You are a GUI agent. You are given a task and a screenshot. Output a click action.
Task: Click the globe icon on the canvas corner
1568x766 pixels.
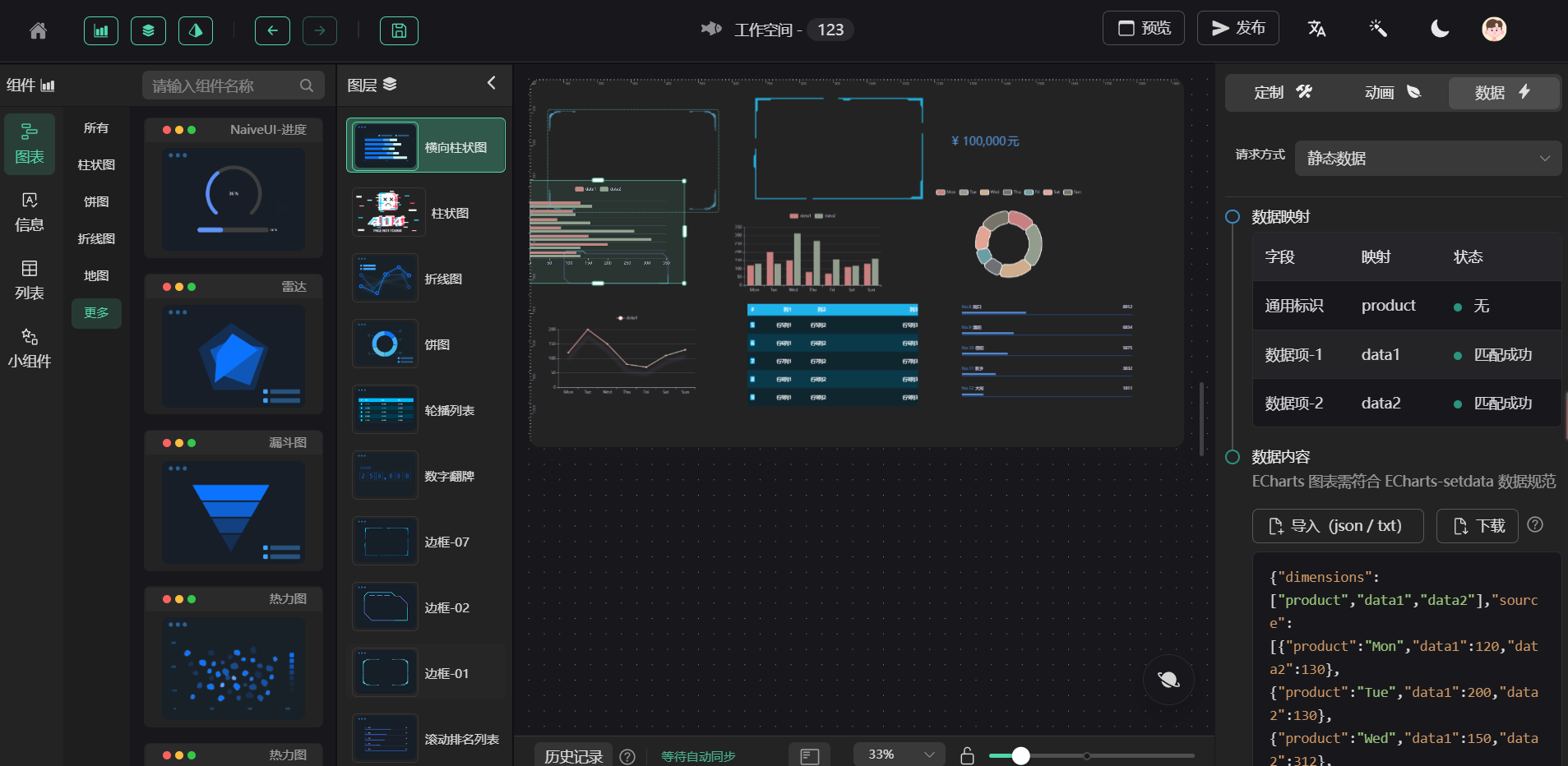pos(1168,680)
